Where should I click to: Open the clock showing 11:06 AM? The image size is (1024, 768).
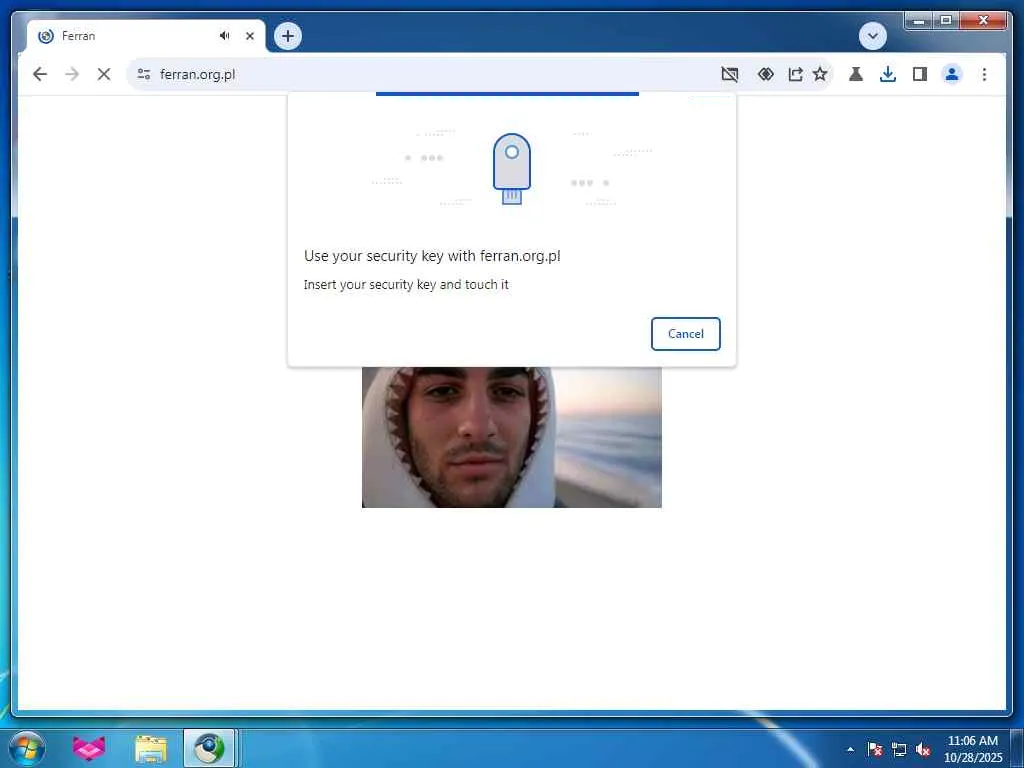click(972, 749)
